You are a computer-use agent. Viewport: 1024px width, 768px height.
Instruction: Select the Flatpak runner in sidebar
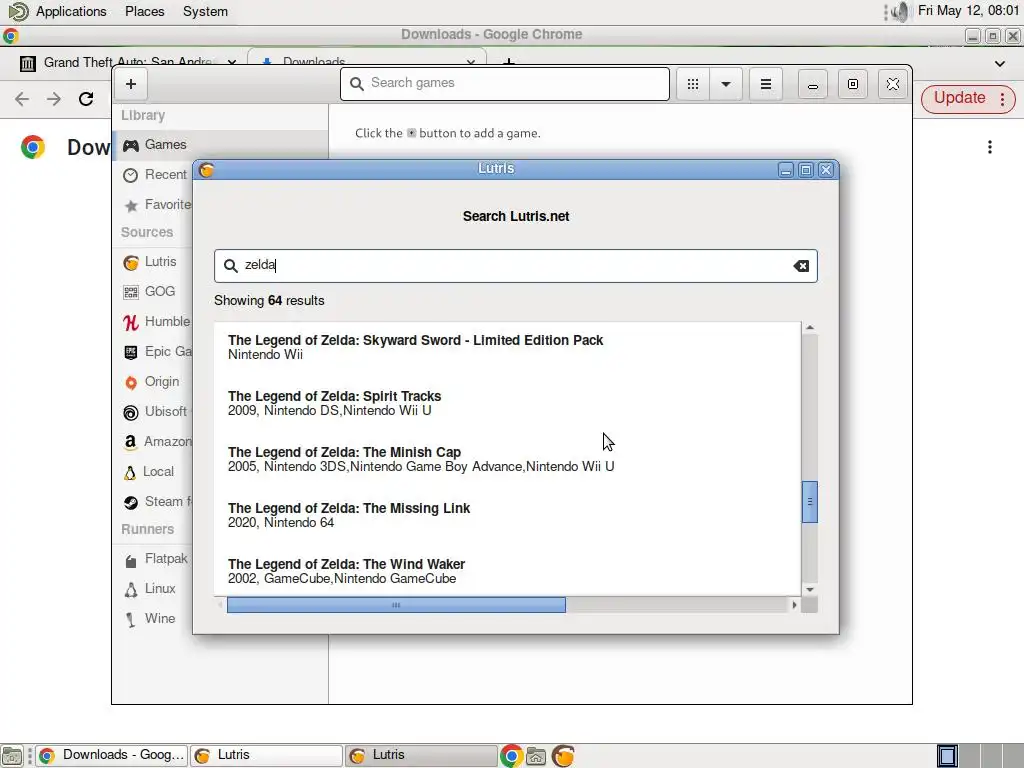click(155, 559)
